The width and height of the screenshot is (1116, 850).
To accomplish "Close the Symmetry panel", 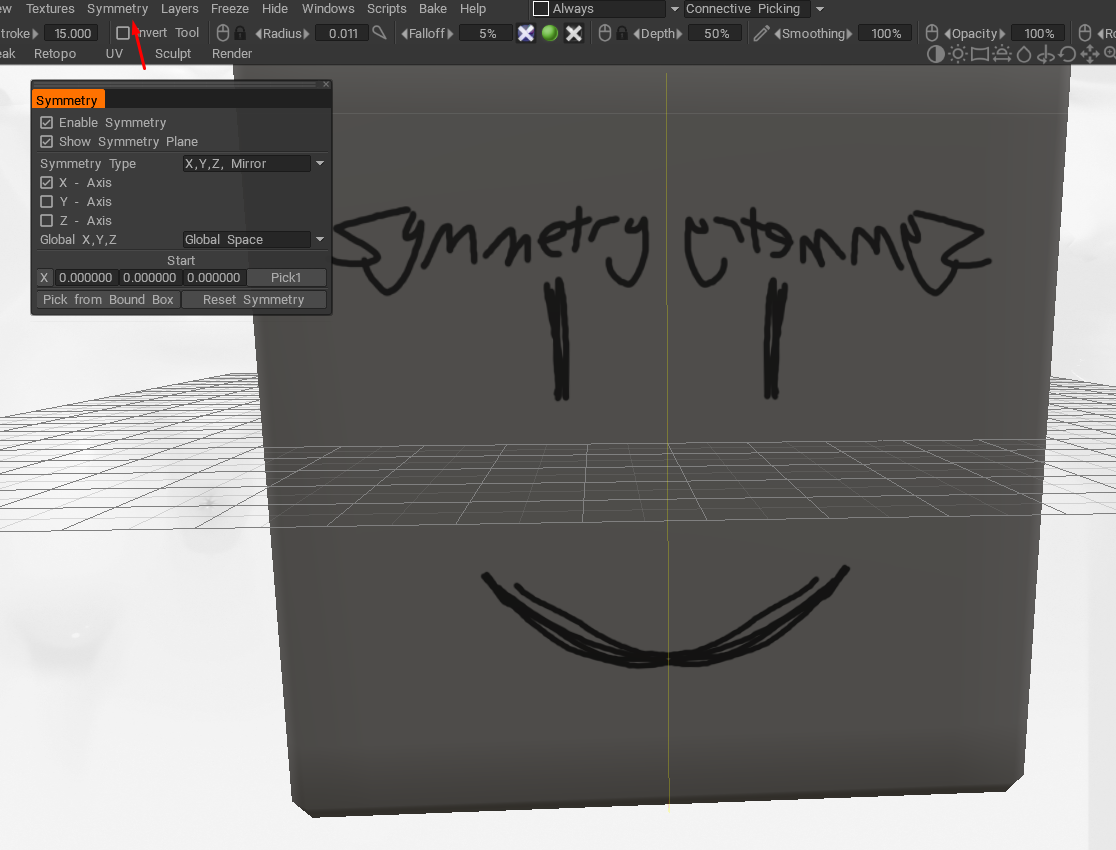I will (x=326, y=84).
